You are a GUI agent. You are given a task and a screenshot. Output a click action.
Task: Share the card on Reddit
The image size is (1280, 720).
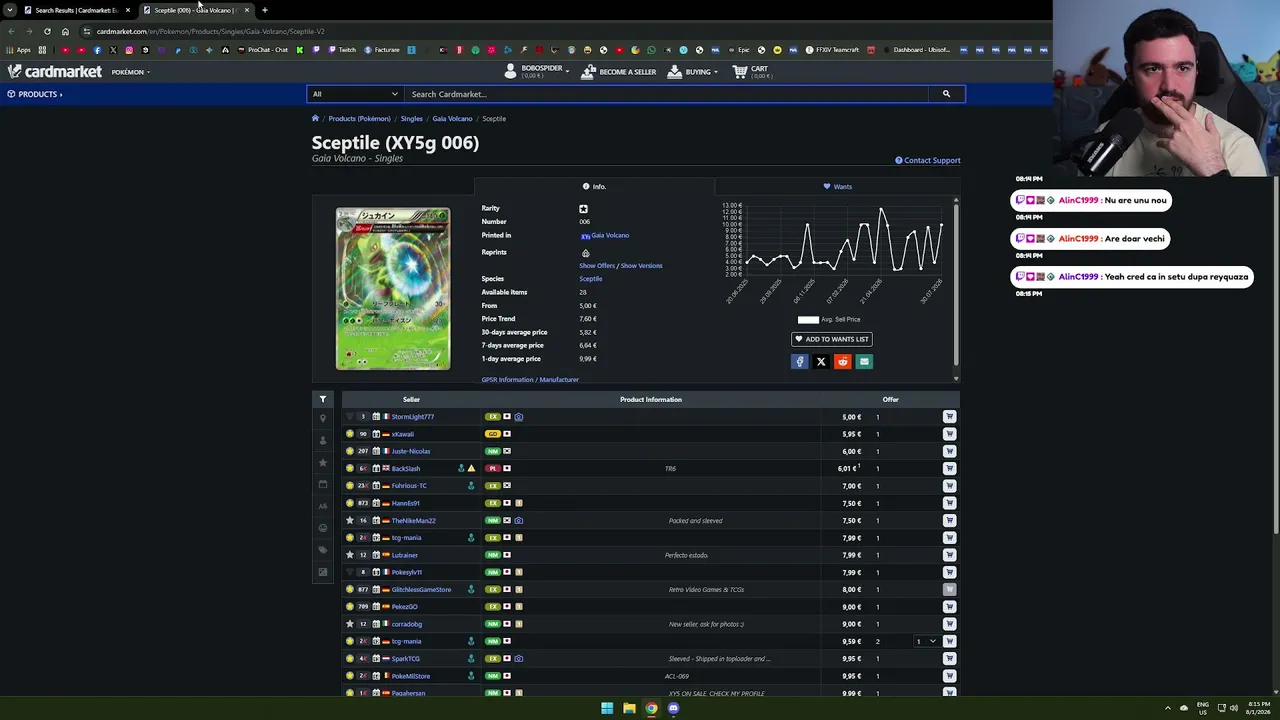click(x=842, y=362)
